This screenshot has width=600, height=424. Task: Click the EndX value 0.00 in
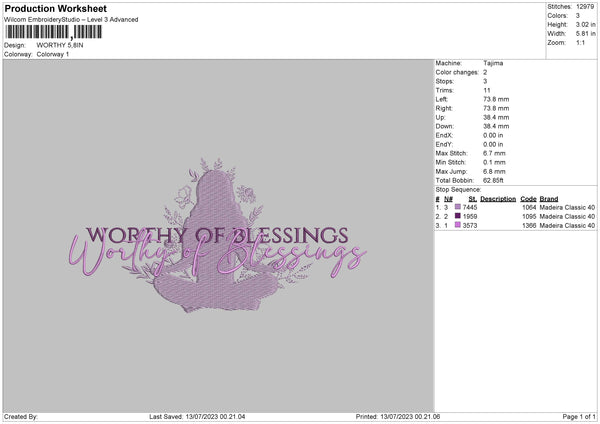point(493,135)
